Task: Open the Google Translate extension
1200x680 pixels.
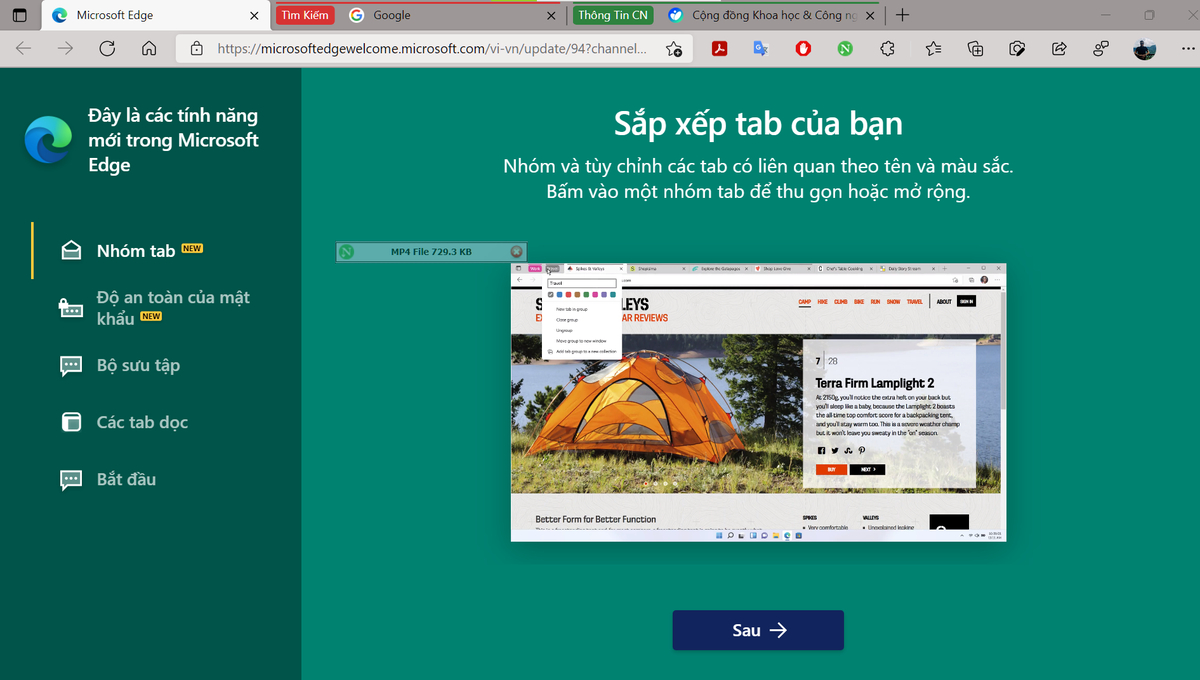Action: click(761, 48)
